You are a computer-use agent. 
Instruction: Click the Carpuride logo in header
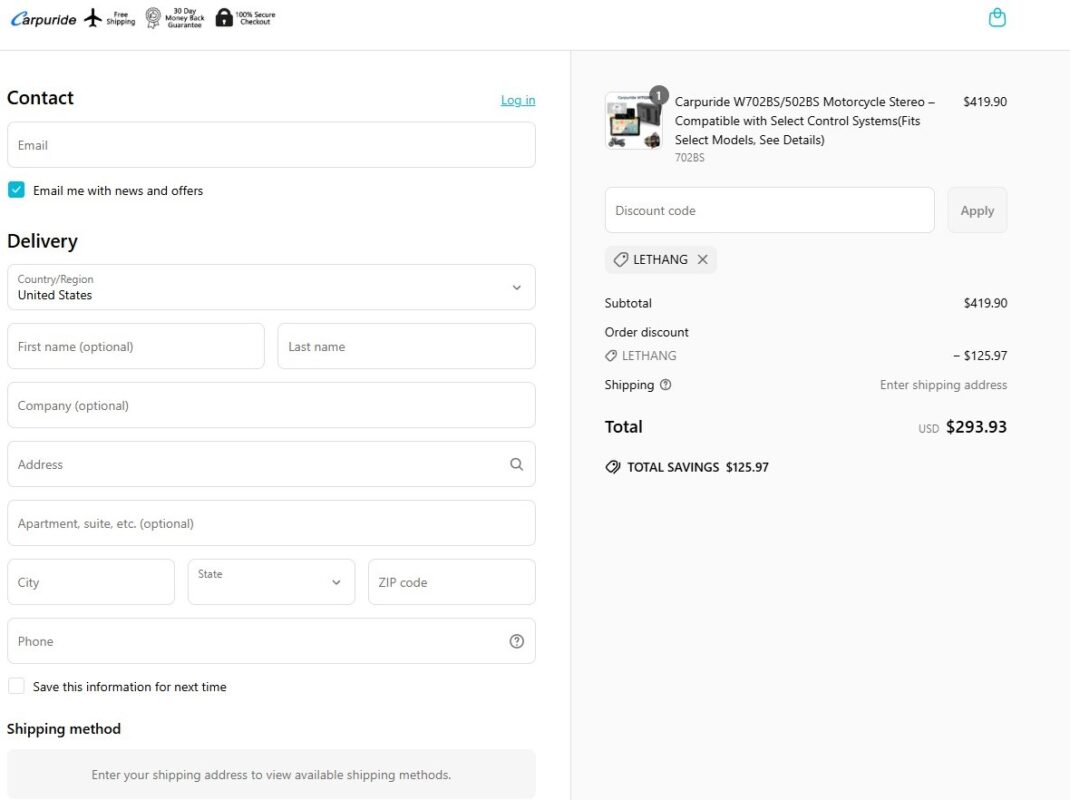tap(43, 19)
